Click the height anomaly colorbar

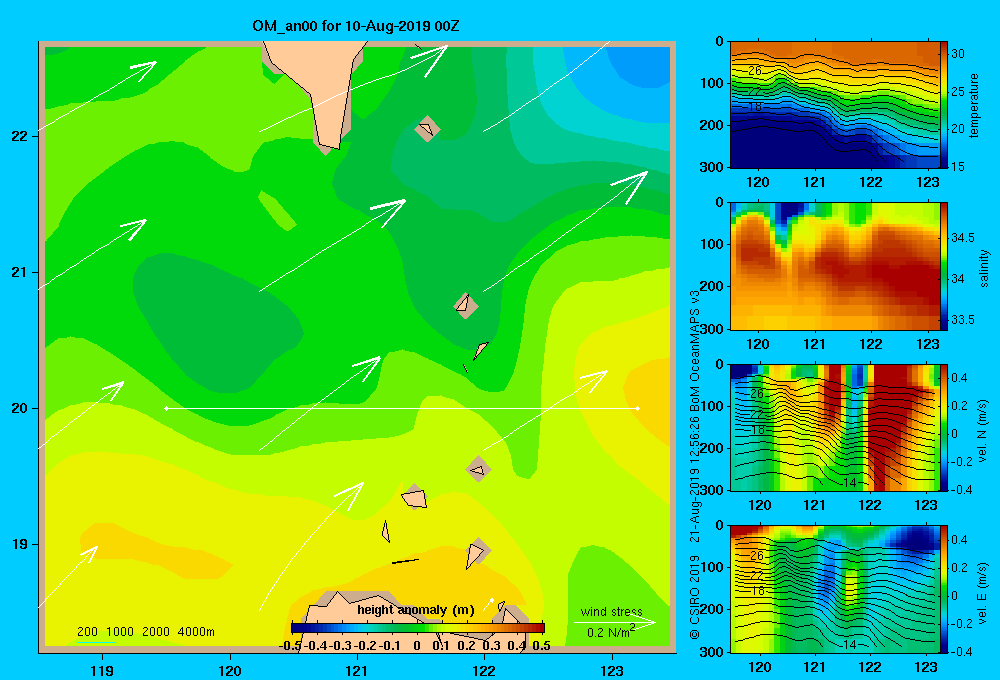click(x=418, y=628)
